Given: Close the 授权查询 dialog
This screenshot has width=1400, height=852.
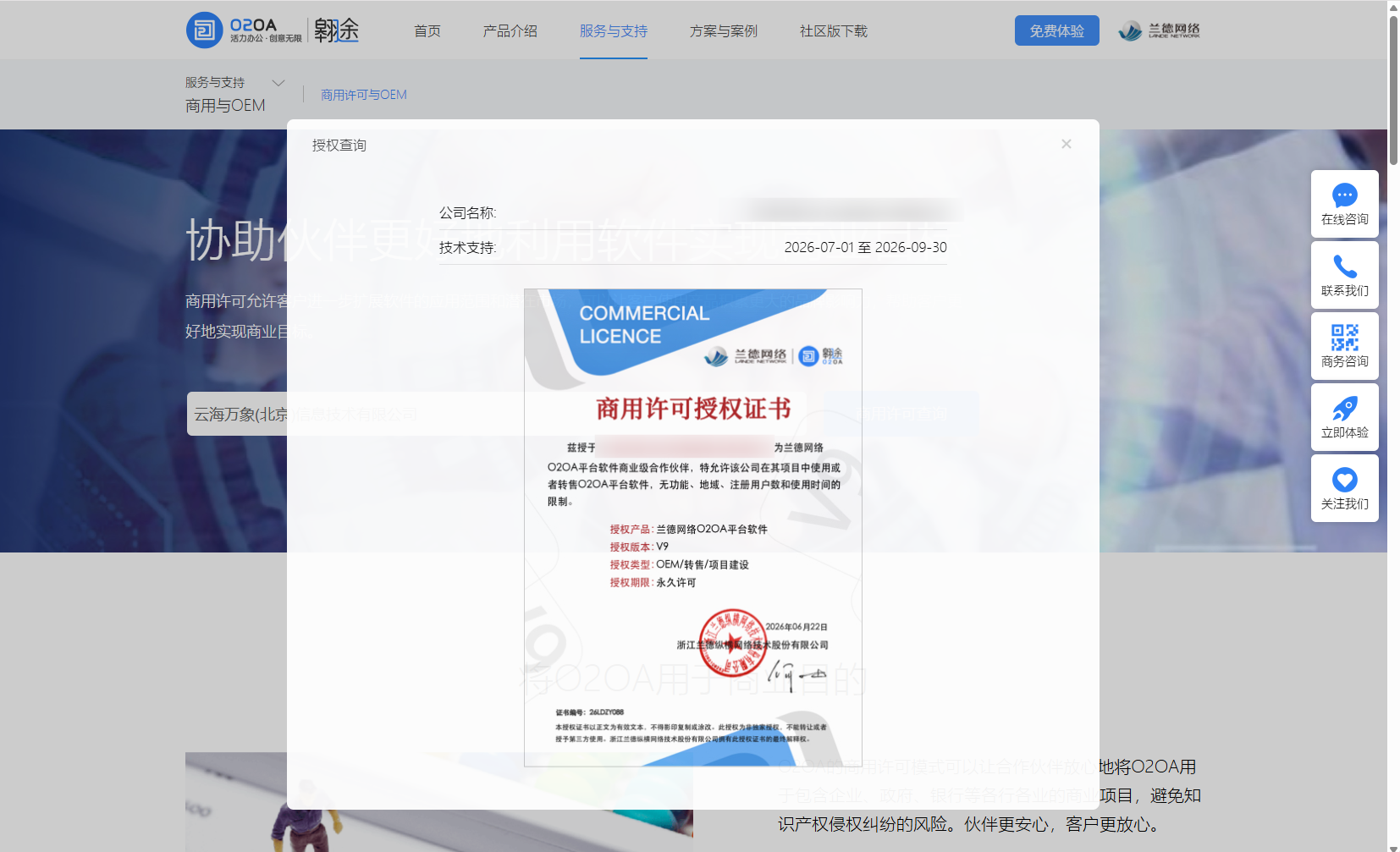Looking at the screenshot, I should tap(1067, 144).
